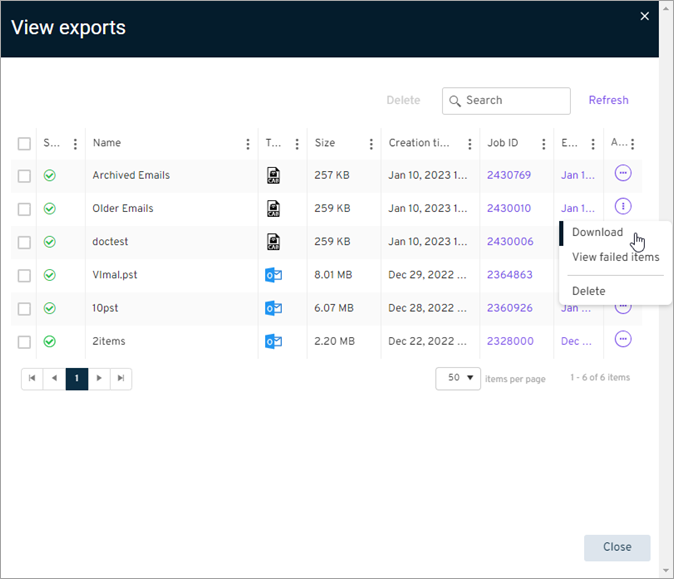The height and width of the screenshot is (579, 674).
Task: Click scrollbar up arrow at top right
Action: [666, 8]
